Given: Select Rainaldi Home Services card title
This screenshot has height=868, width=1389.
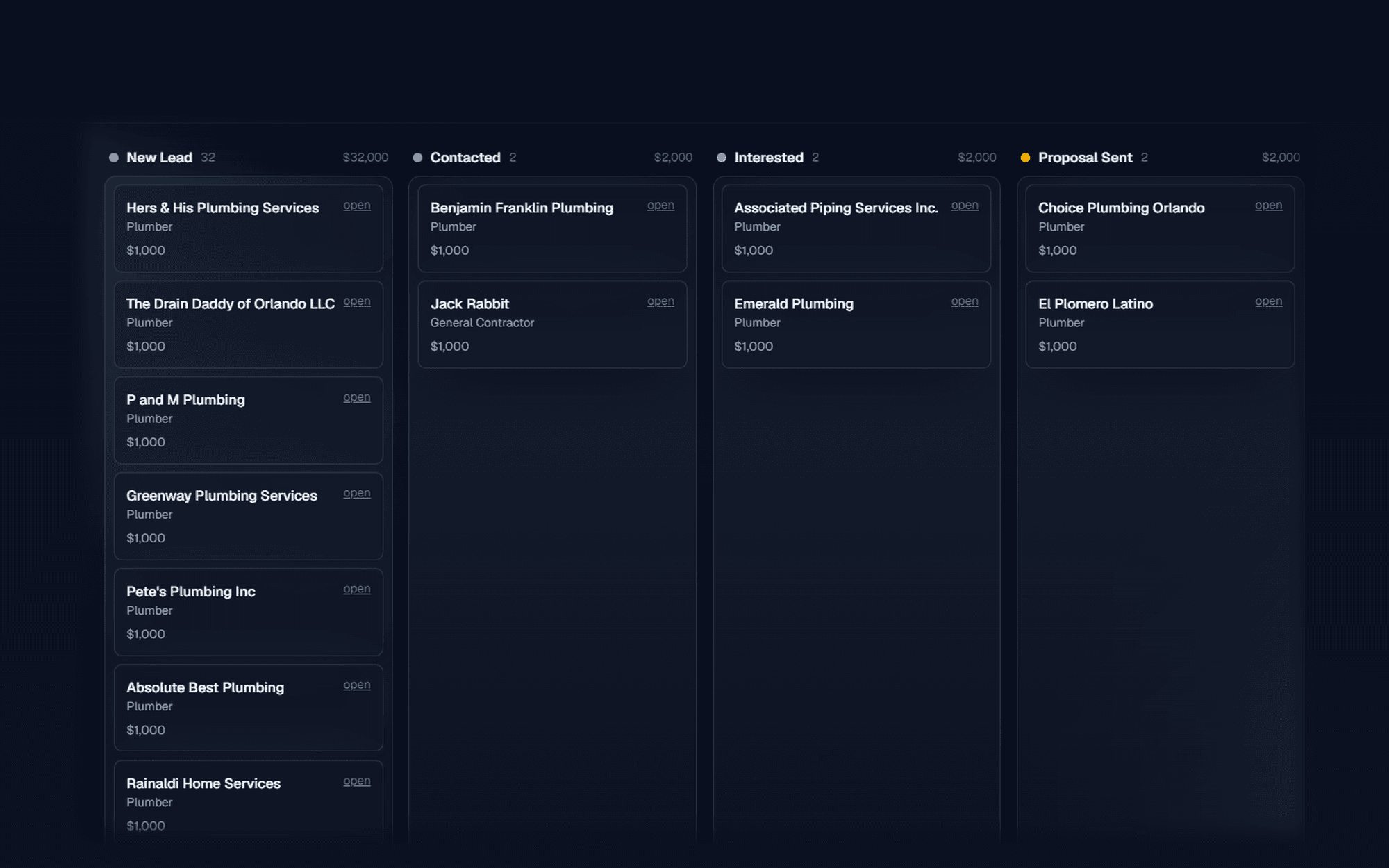Looking at the screenshot, I should (x=203, y=783).
